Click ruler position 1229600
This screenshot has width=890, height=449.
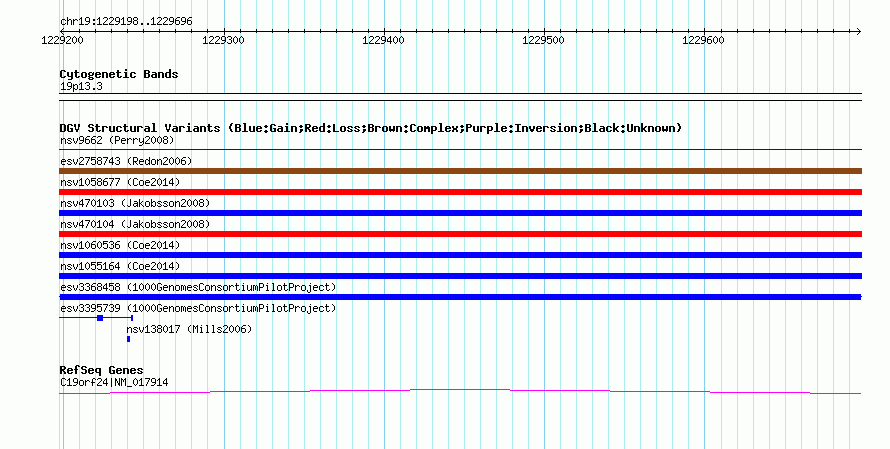coord(703,40)
